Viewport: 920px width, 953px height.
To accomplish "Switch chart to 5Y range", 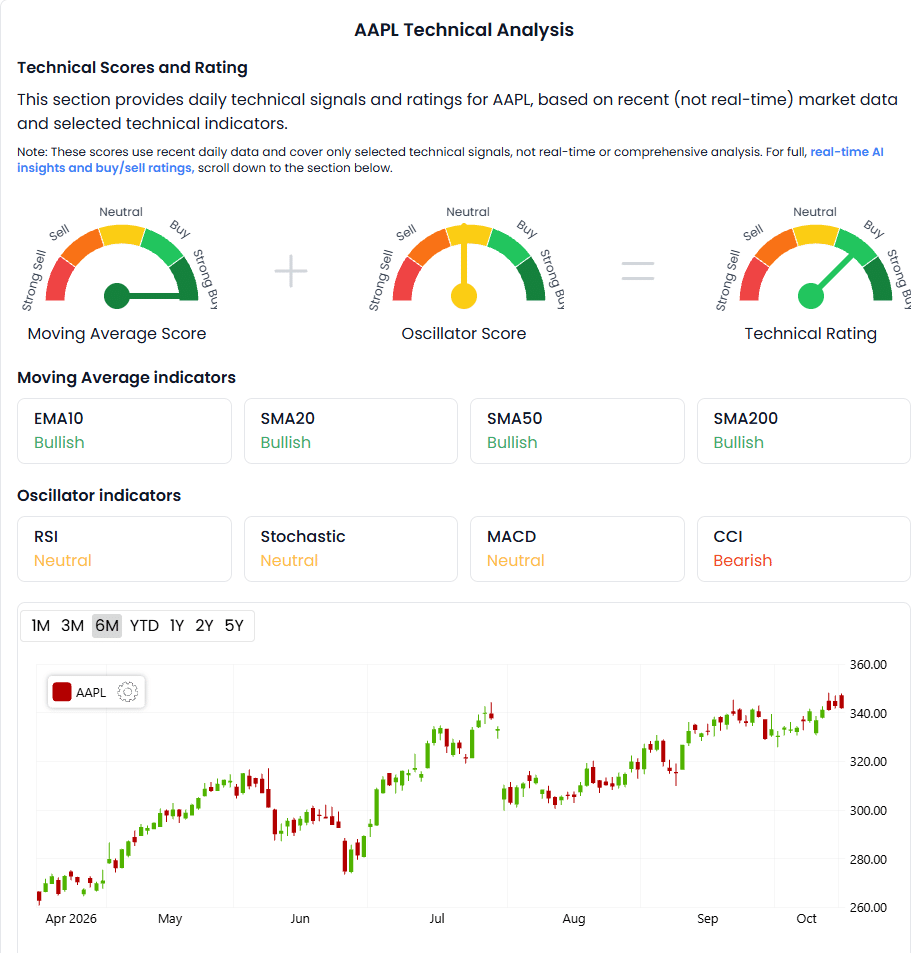I will coord(234,625).
